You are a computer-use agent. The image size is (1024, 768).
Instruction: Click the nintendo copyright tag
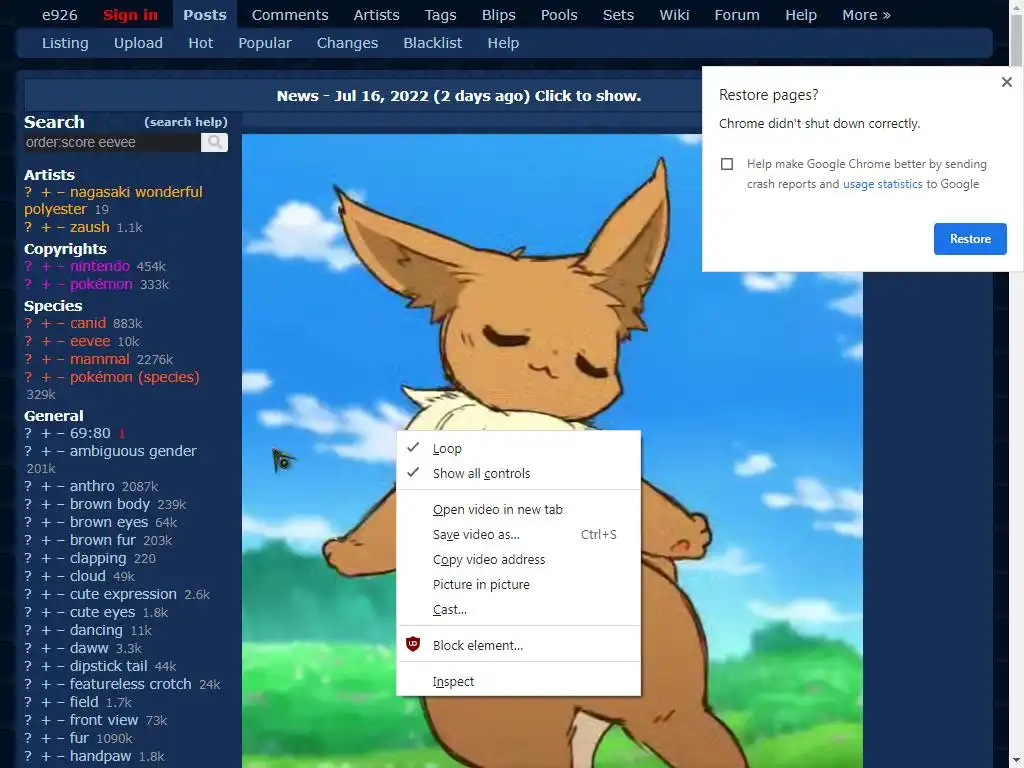coord(100,266)
